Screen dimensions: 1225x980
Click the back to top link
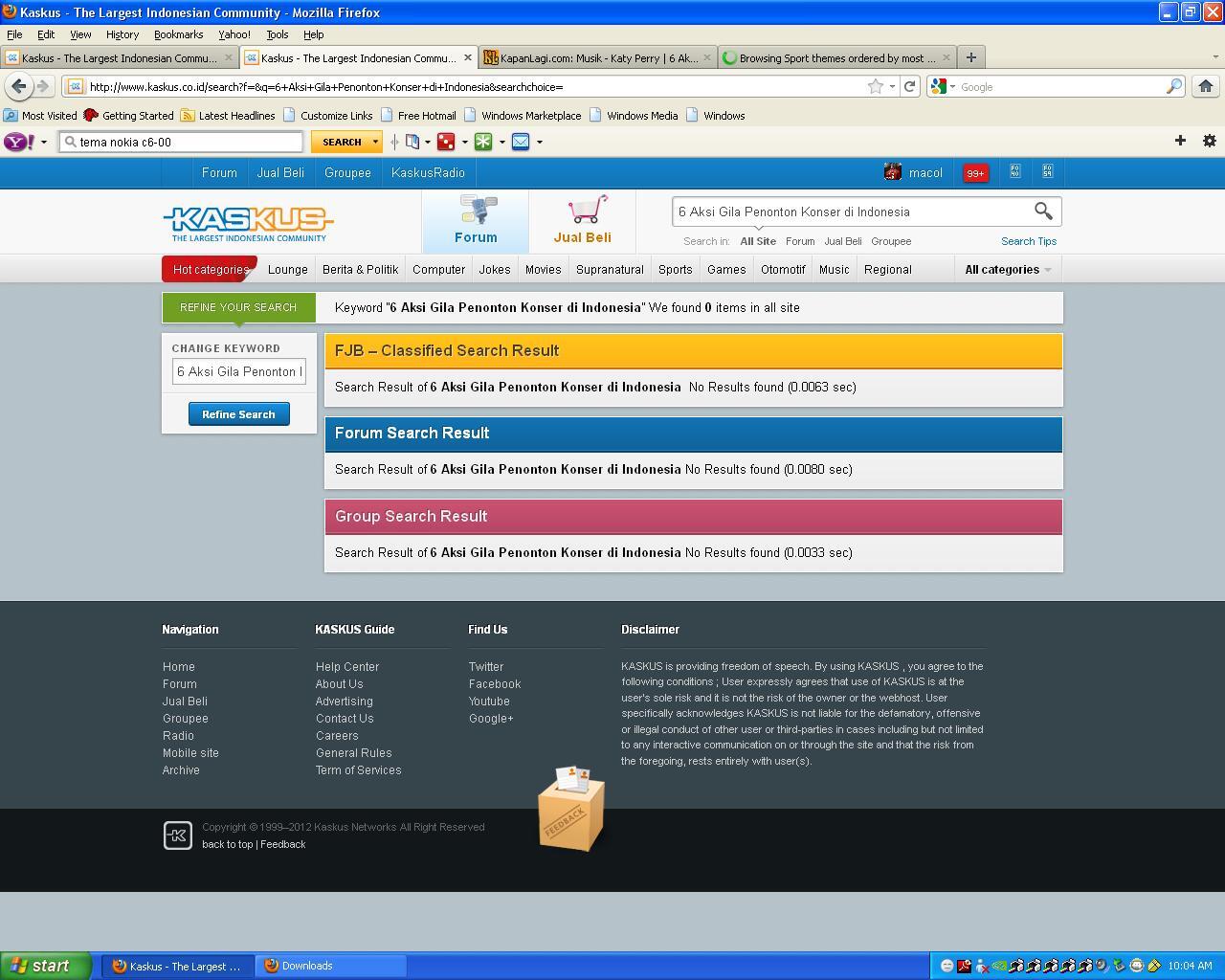point(228,844)
